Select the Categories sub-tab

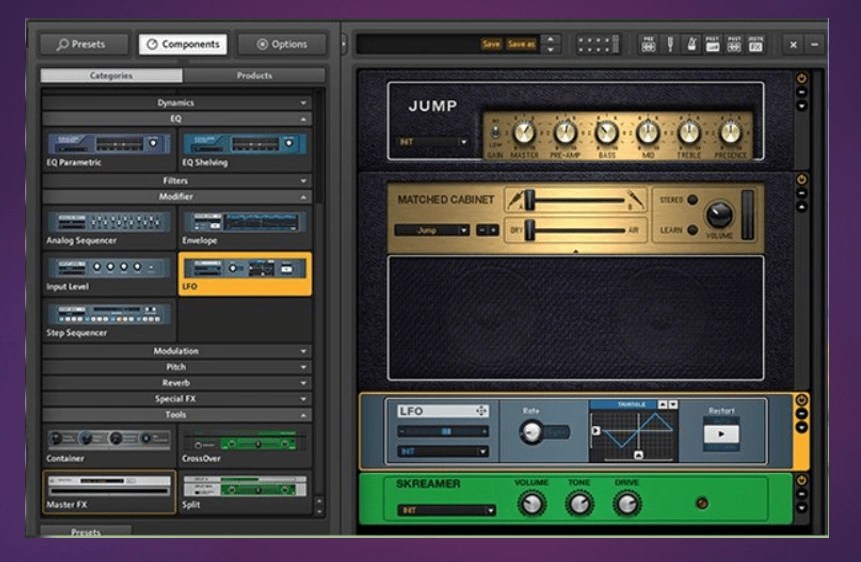click(111, 75)
